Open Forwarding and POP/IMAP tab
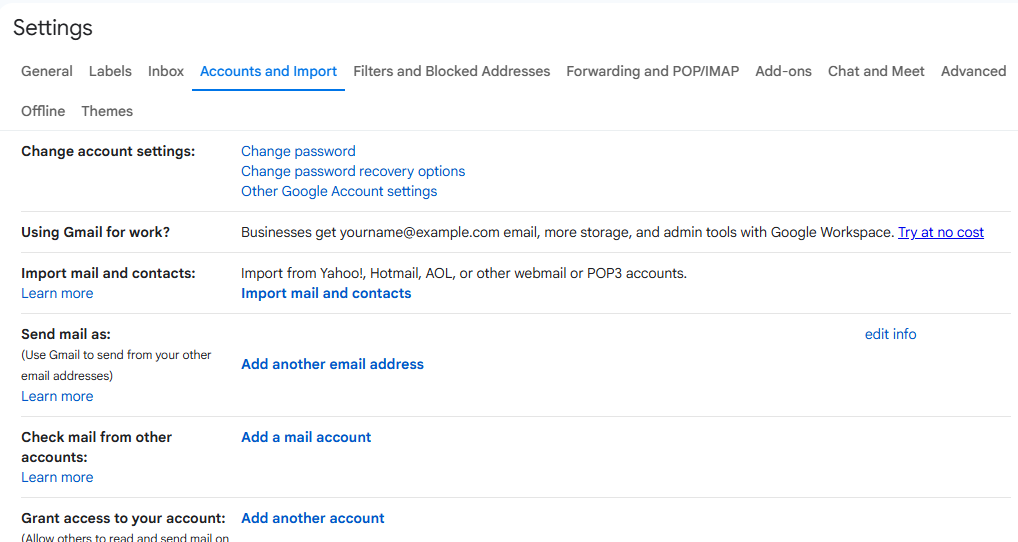Image resolution: width=1018 pixels, height=542 pixels. pos(652,71)
